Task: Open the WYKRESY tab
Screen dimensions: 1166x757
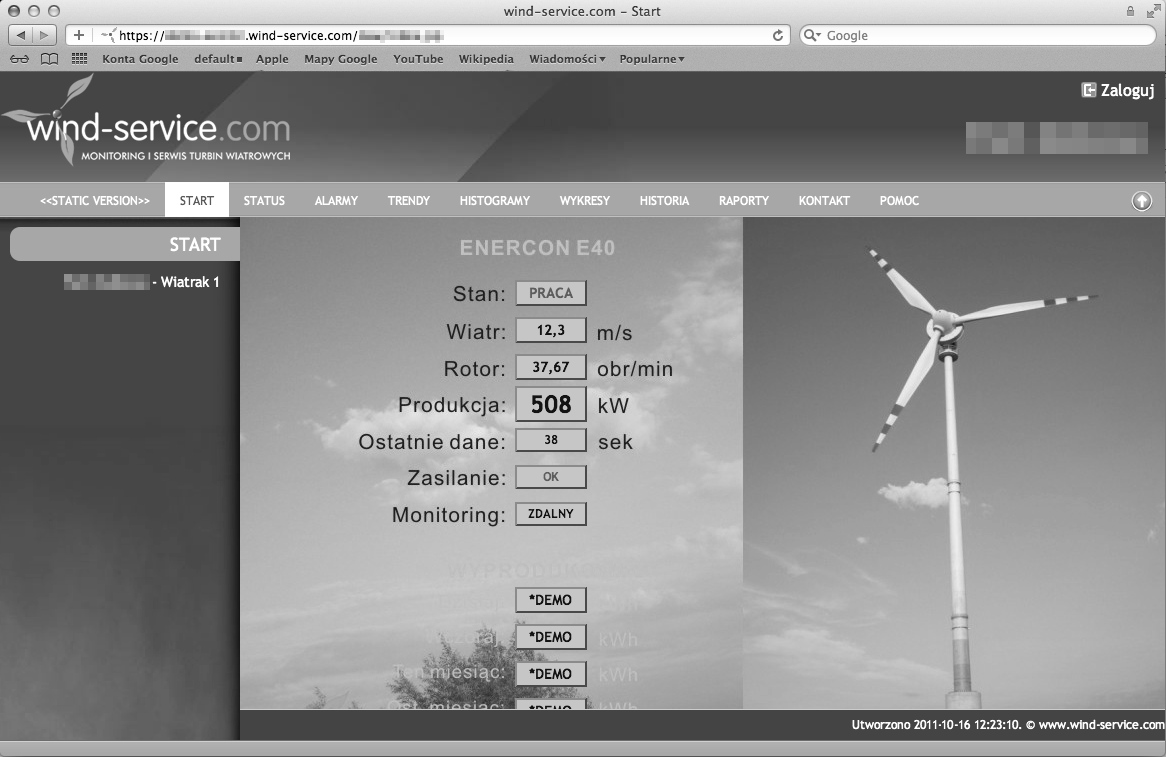Action: click(584, 201)
